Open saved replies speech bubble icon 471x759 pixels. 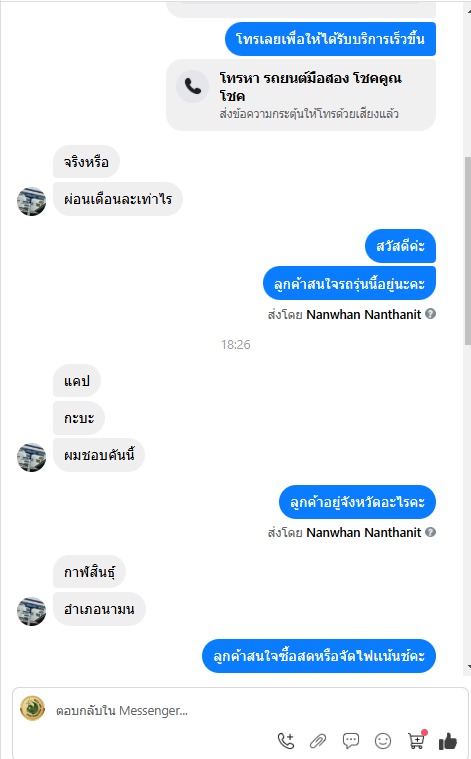click(350, 741)
